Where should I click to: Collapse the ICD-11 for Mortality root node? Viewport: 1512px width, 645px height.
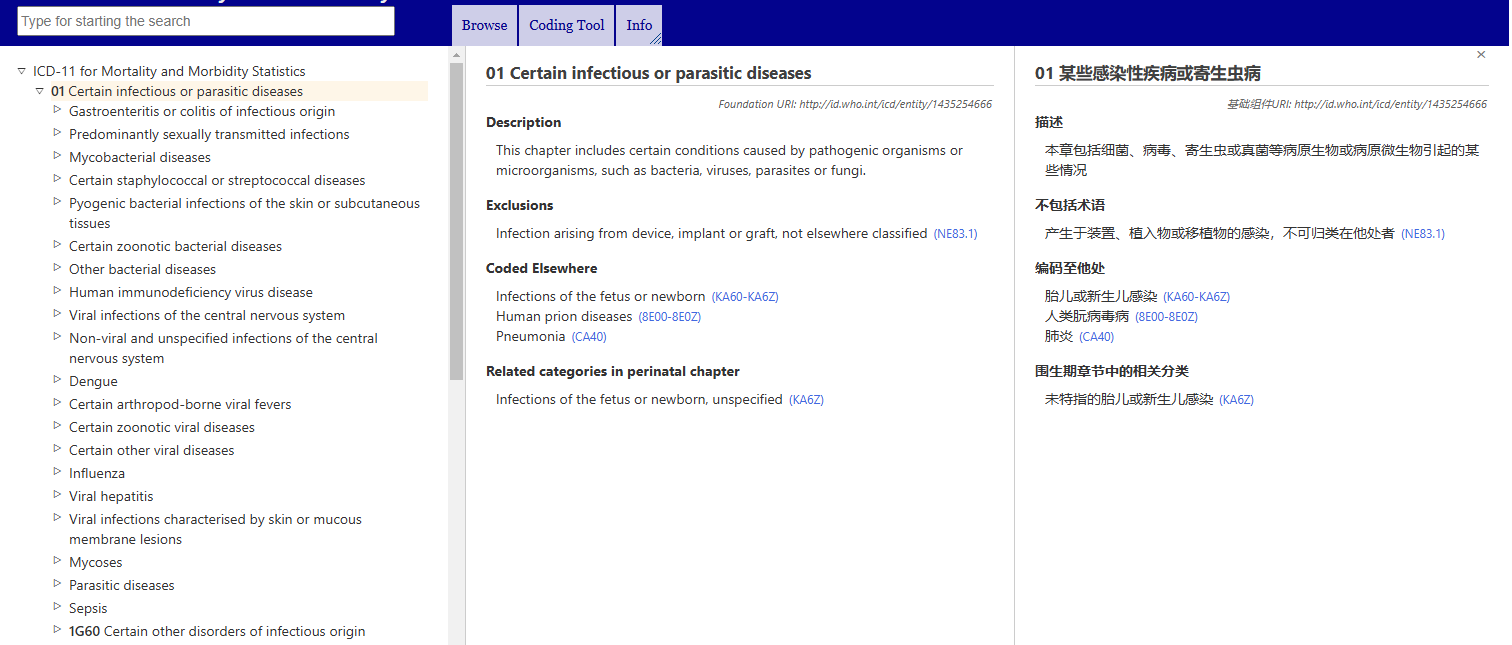point(21,71)
